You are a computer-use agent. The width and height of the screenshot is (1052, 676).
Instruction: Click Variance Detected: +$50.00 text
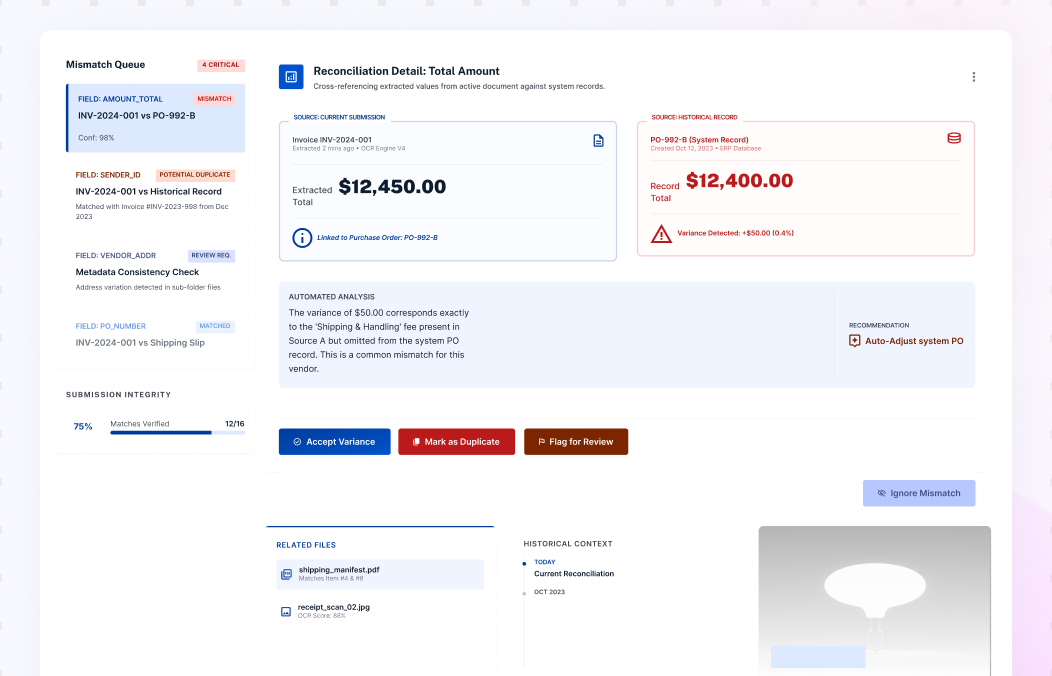[735, 233]
